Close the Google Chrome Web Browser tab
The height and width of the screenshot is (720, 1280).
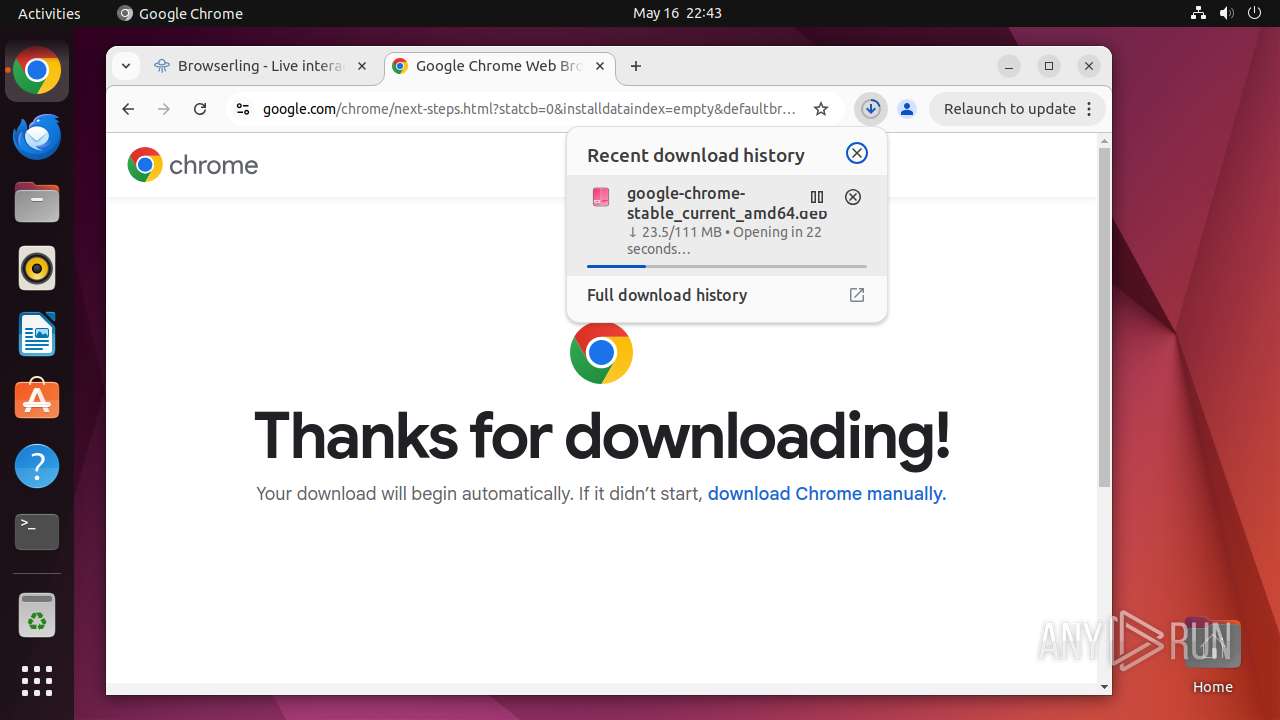(x=600, y=66)
